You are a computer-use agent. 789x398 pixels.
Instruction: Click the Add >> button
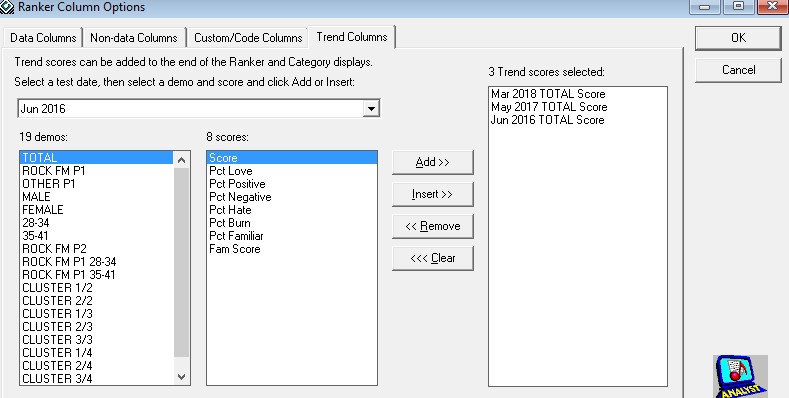pyautogui.click(x=433, y=162)
